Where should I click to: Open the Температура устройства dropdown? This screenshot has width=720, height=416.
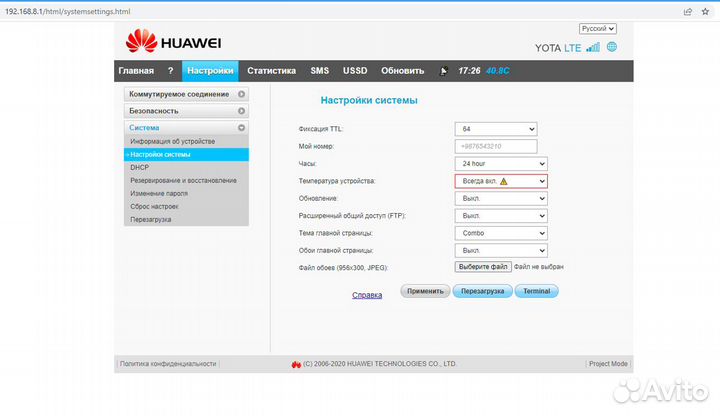coord(500,181)
